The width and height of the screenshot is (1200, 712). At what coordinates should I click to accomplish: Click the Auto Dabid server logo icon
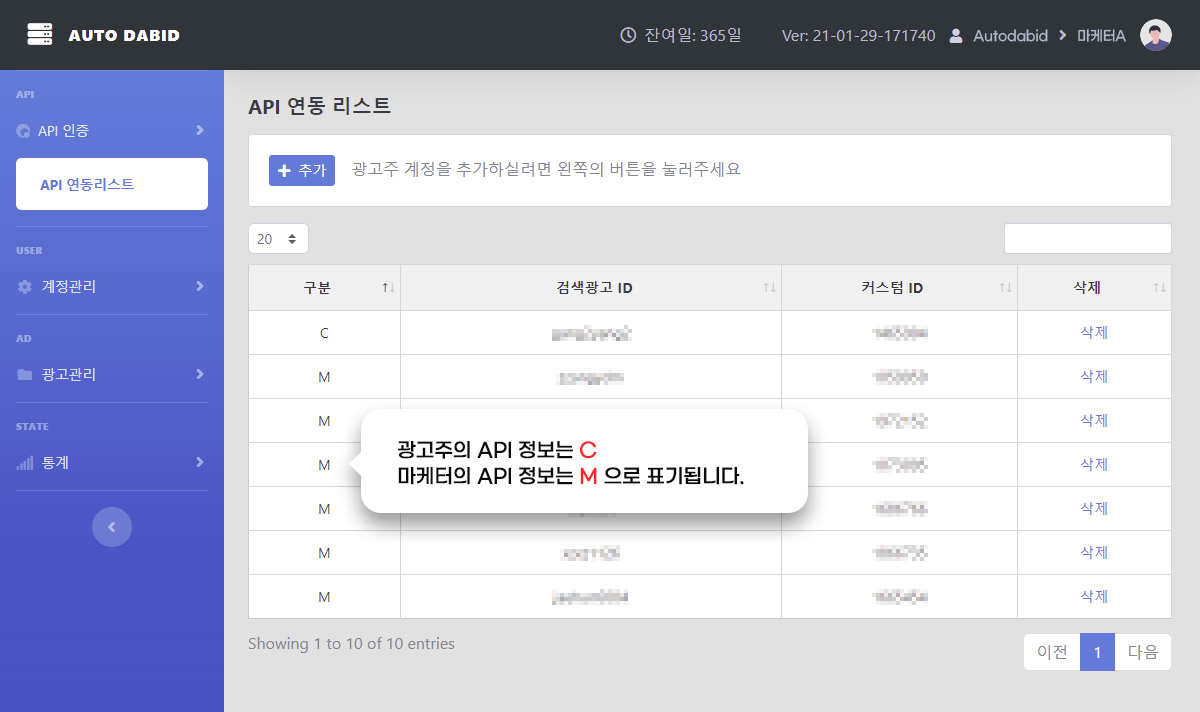pos(40,35)
